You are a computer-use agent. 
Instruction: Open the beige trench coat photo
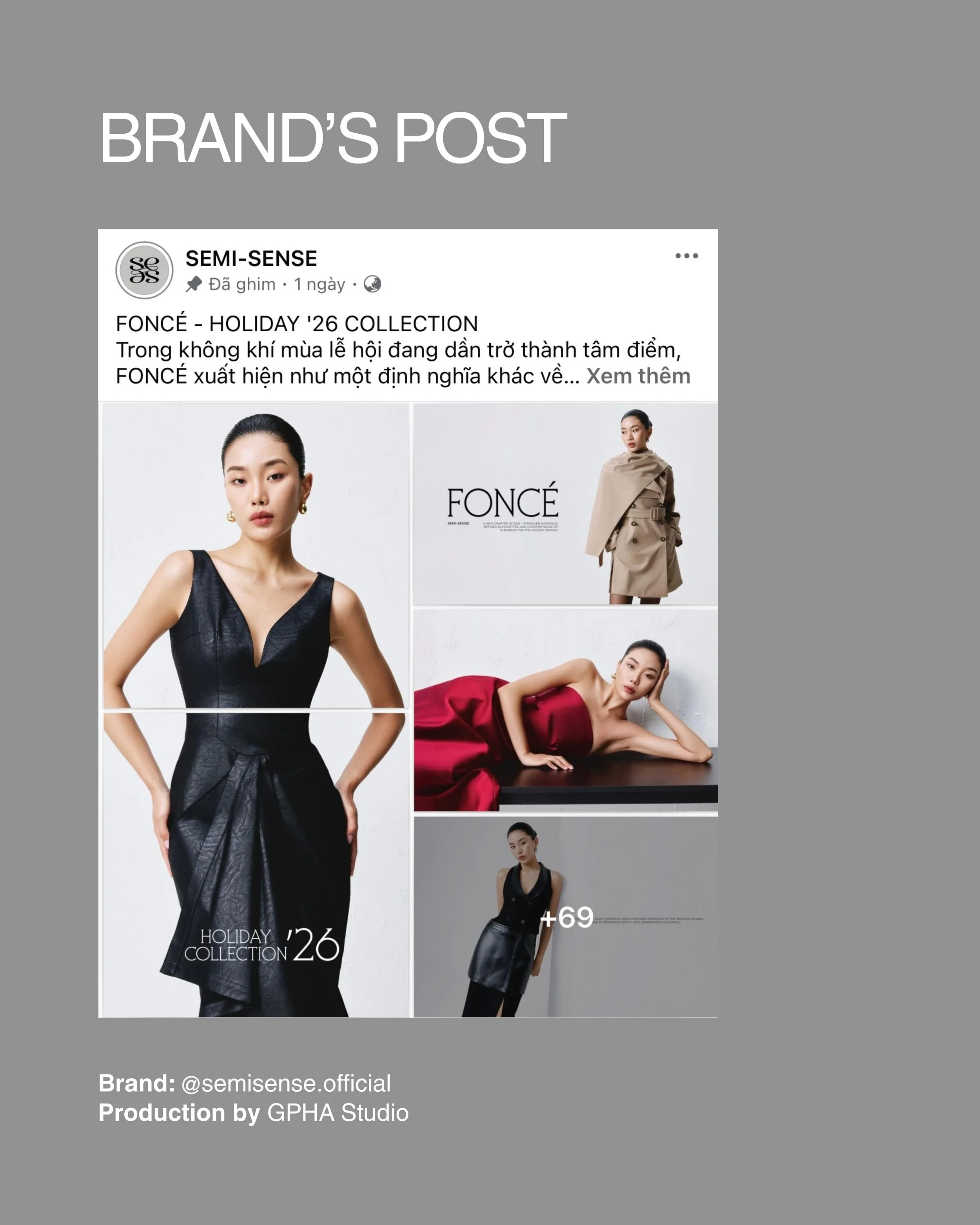(565, 504)
